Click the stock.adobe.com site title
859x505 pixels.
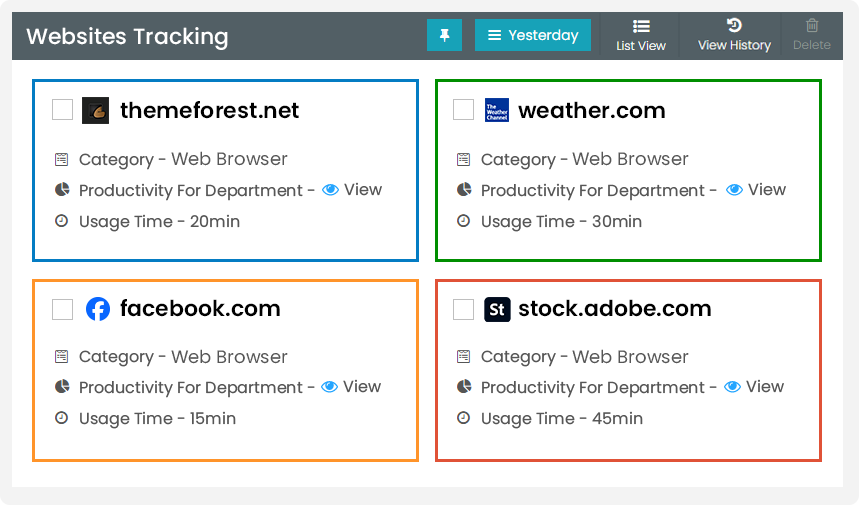point(614,309)
